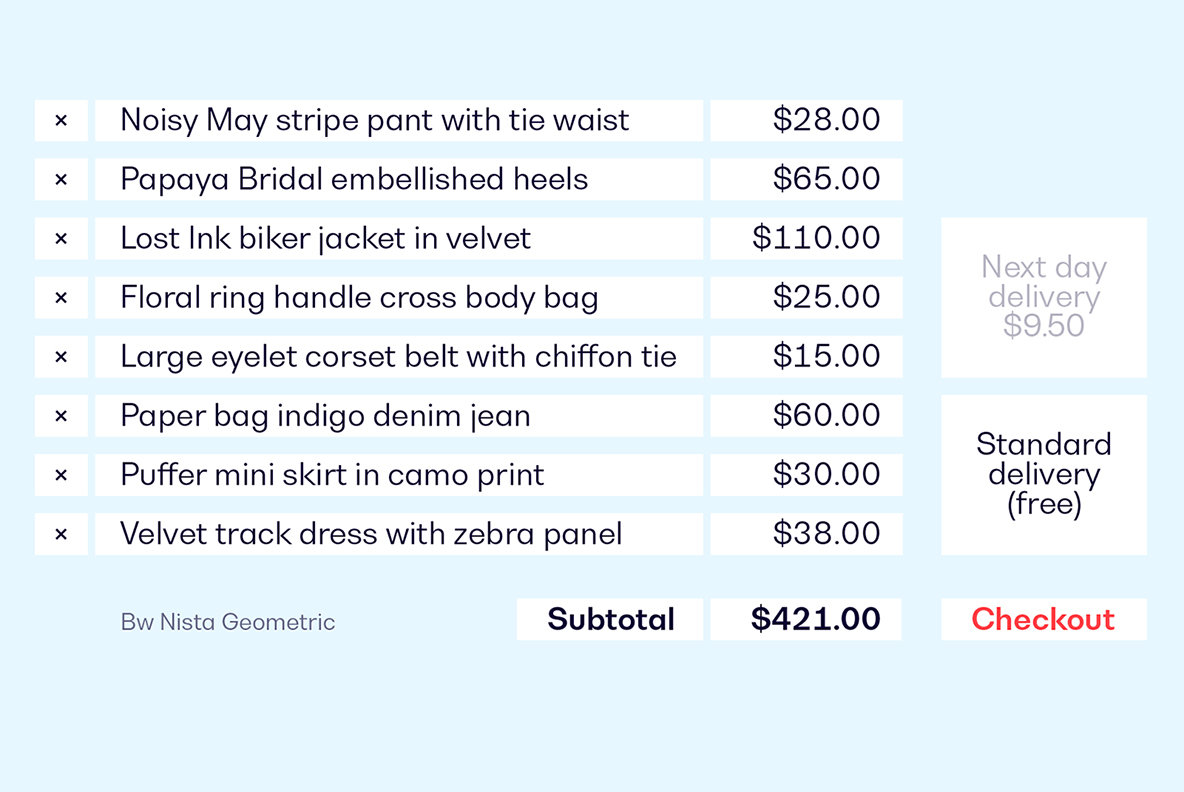This screenshot has width=1184, height=792.
Task: Remove Noisy May stripe pant item
Action: 61,120
